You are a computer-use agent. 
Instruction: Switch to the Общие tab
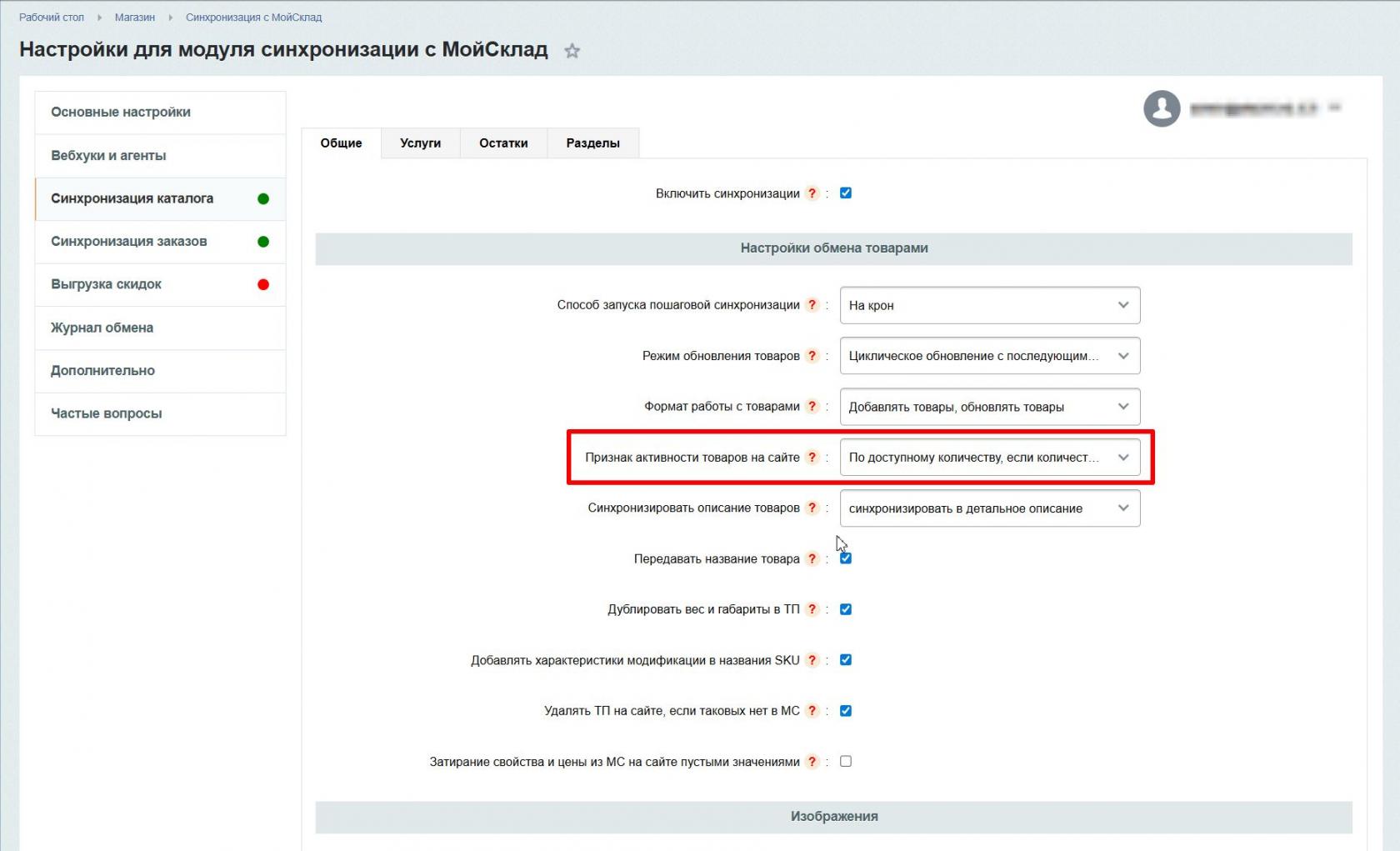[341, 143]
